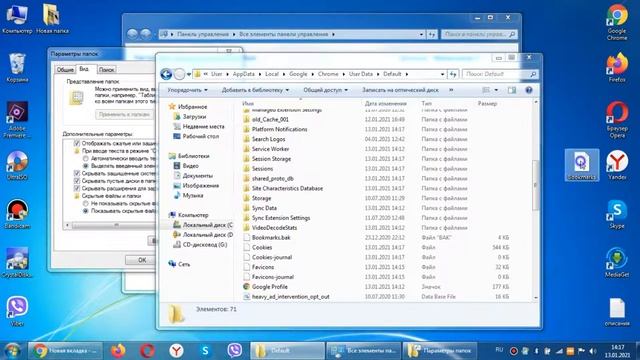
Task: Select the Автоматически вводить текст radio button
Action: tap(86, 158)
